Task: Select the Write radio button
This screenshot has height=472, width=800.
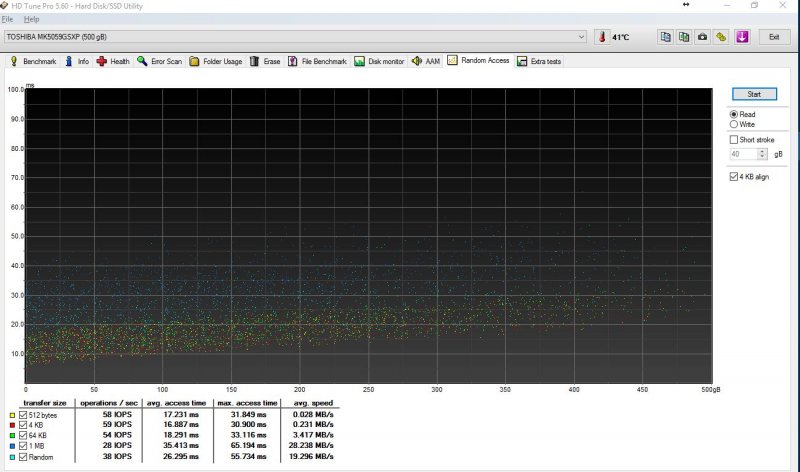Action: pos(735,125)
